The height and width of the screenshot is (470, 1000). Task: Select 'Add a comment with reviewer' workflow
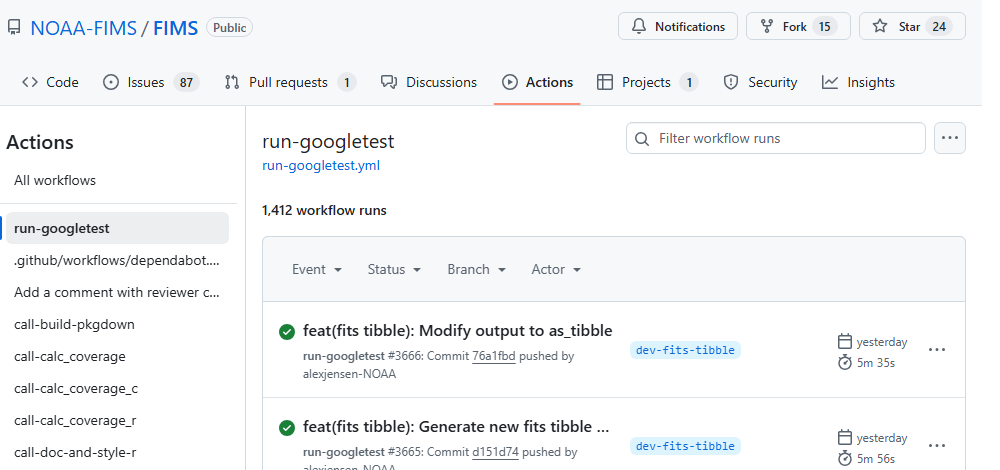pyautogui.click(x=117, y=292)
